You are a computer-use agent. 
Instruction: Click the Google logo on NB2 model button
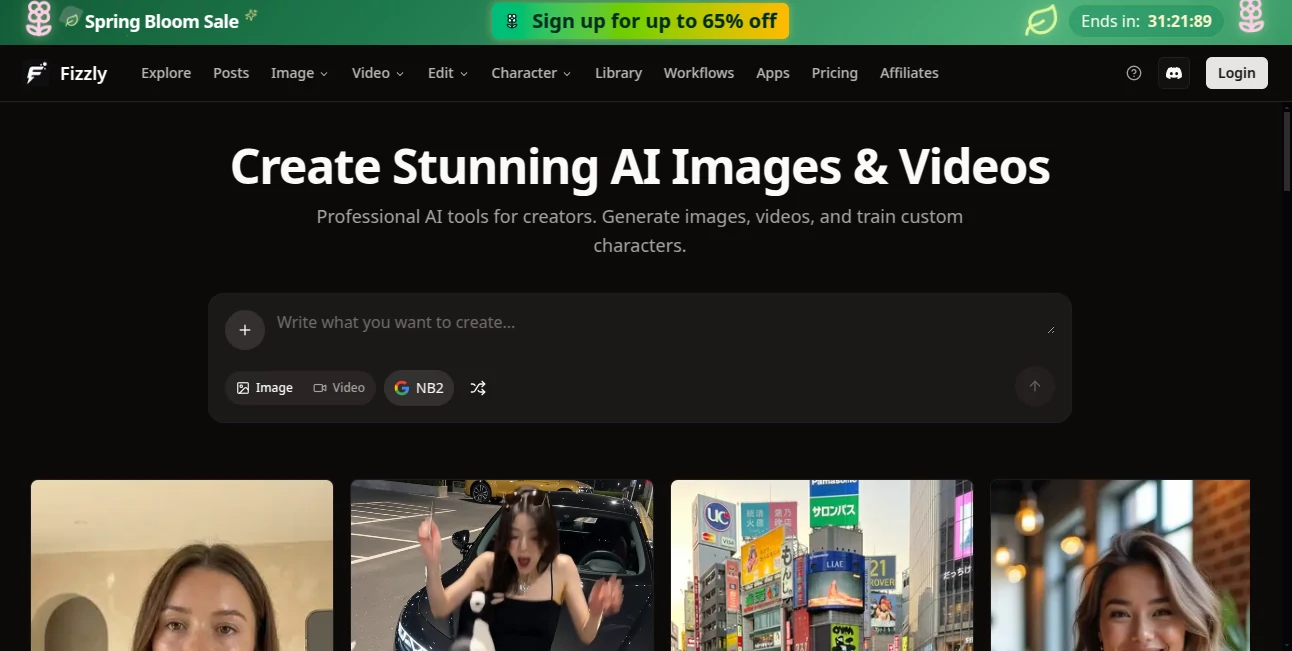coord(402,388)
